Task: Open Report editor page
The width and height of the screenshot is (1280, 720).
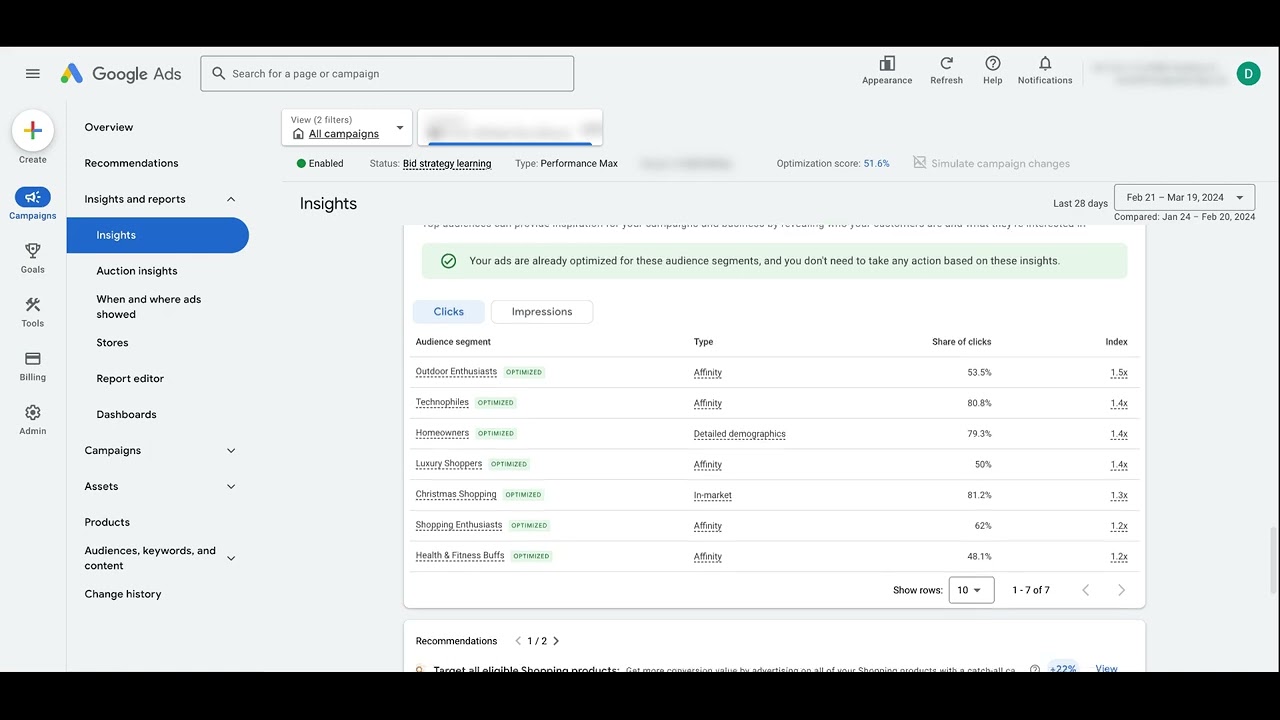Action: [130, 379]
